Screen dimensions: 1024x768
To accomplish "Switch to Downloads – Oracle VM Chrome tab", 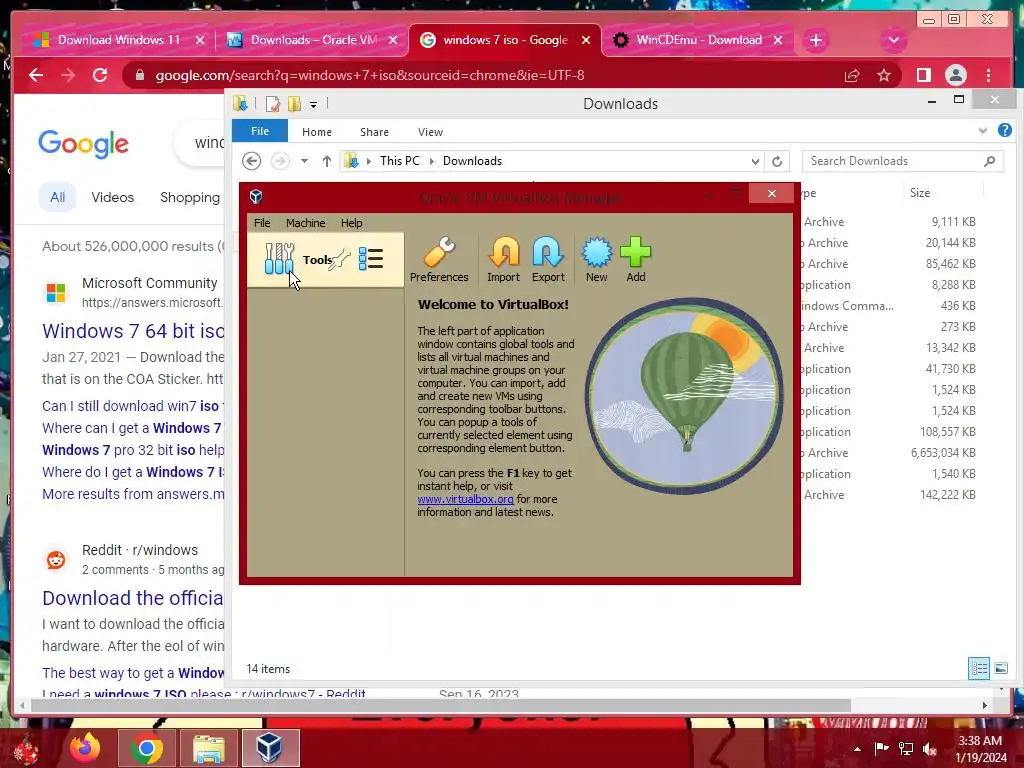I will click(x=313, y=40).
